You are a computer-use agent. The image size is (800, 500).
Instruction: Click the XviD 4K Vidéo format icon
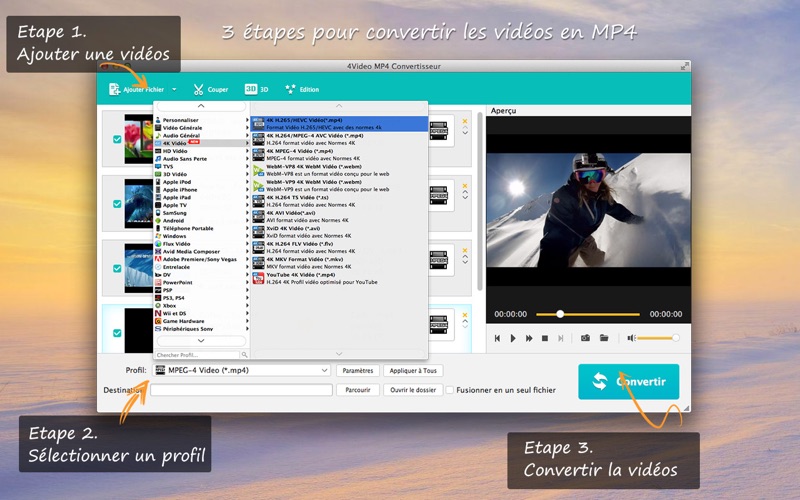259,232
